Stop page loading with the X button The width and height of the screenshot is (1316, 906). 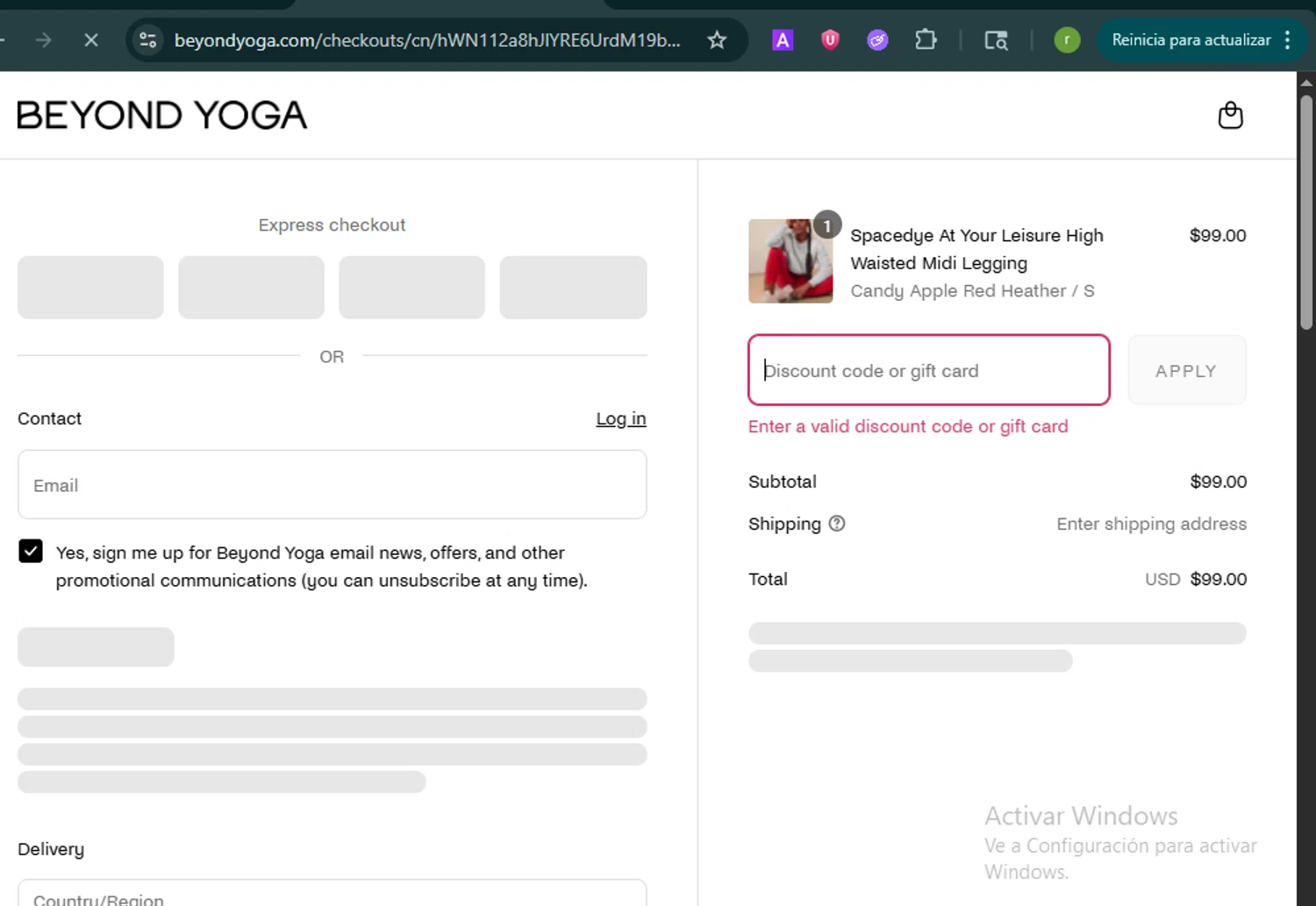click(90, 39)
